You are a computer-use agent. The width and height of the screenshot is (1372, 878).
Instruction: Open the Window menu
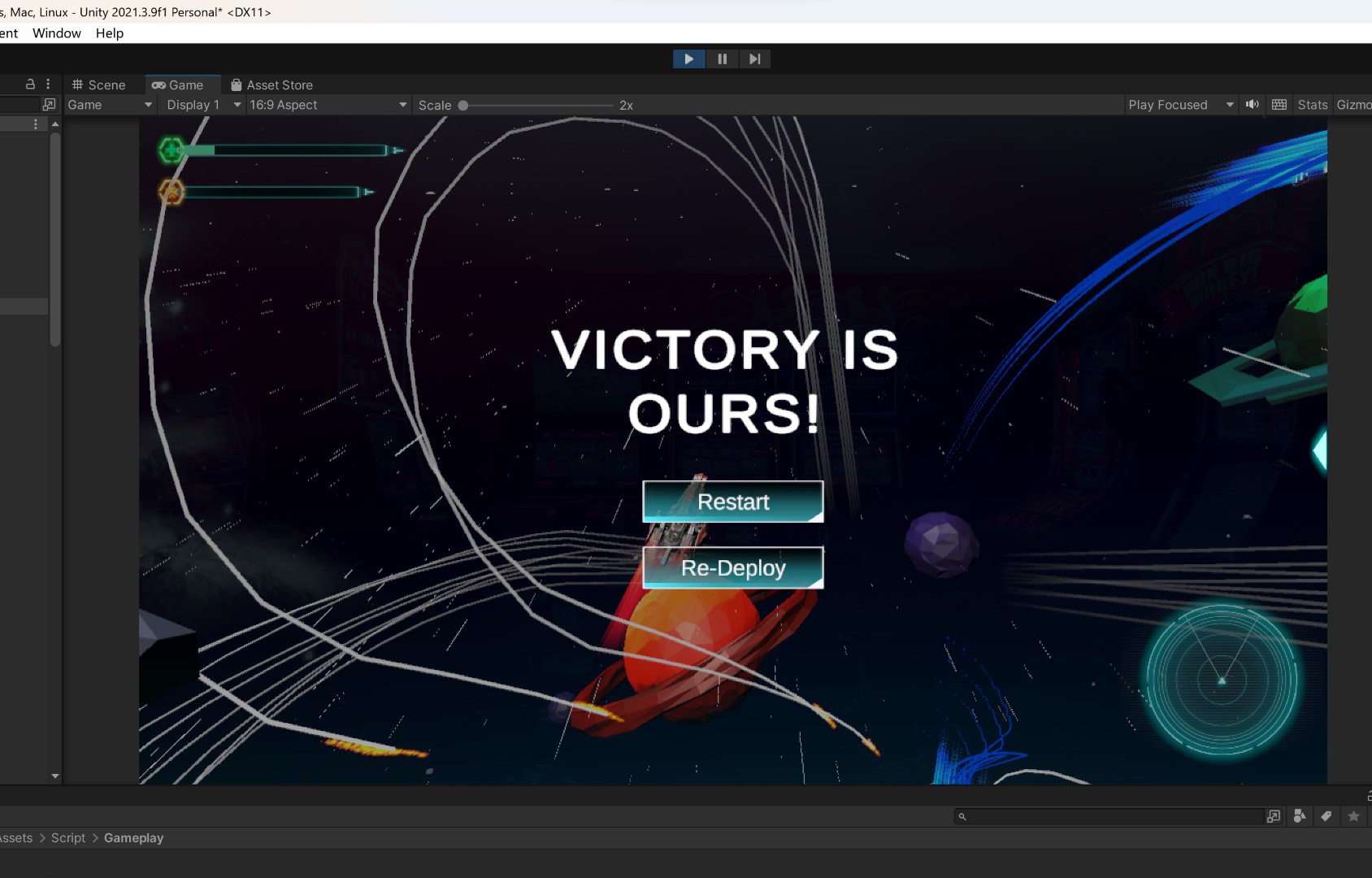[57, 33]
